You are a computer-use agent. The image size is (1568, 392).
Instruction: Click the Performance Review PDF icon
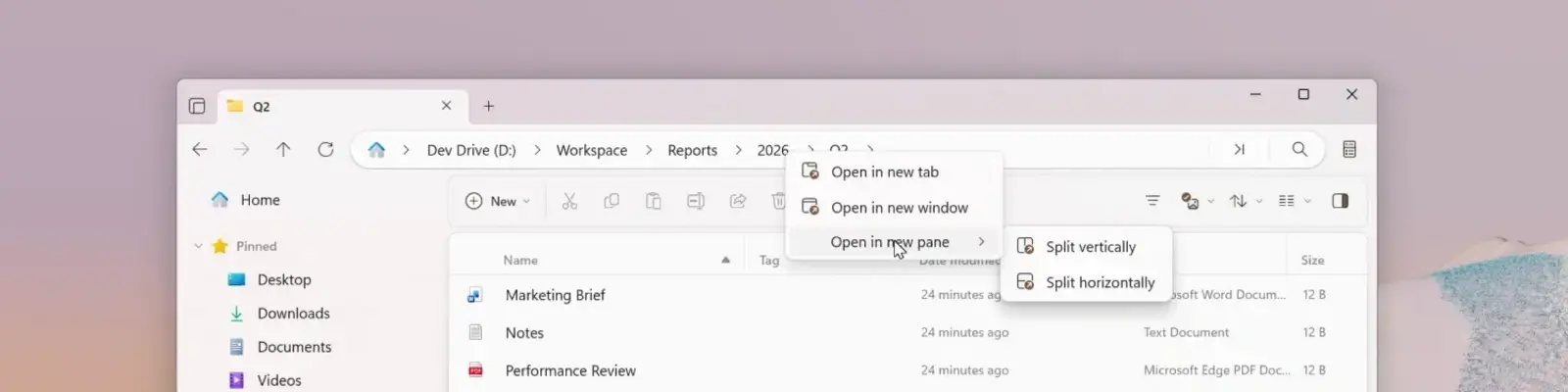click(x=475, y=370)
